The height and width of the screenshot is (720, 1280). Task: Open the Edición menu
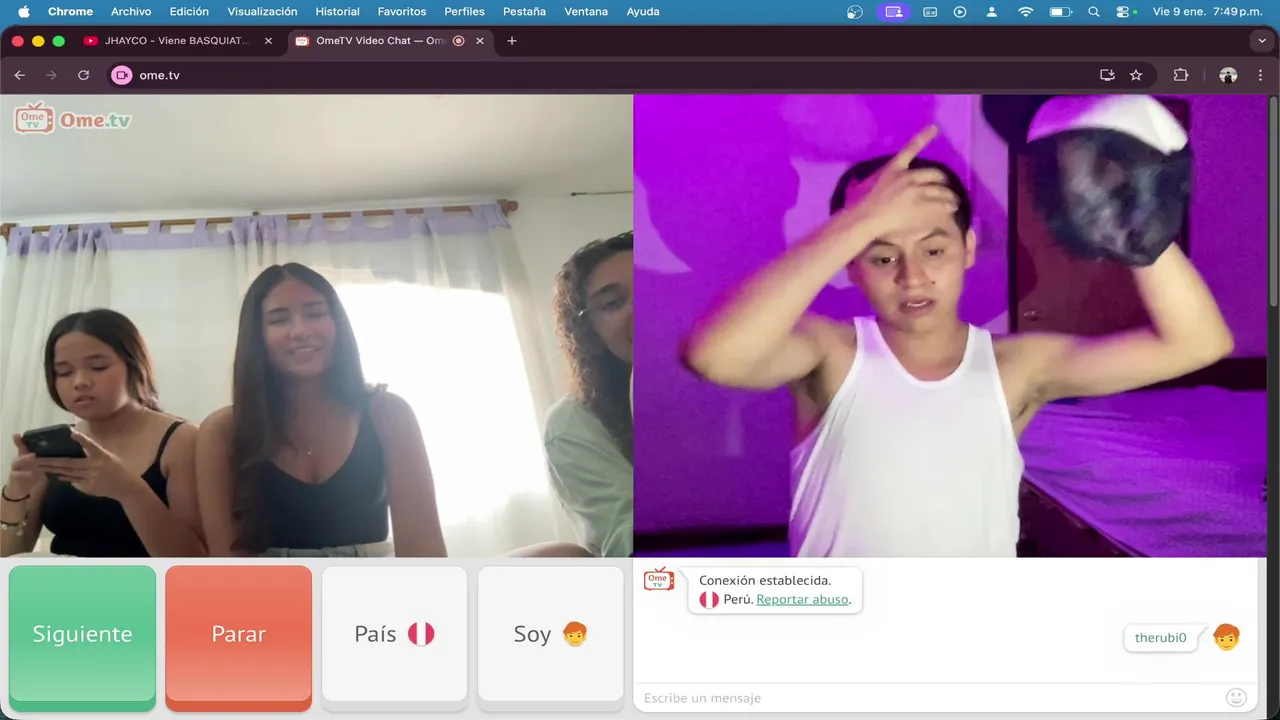(x=189, y=12)
